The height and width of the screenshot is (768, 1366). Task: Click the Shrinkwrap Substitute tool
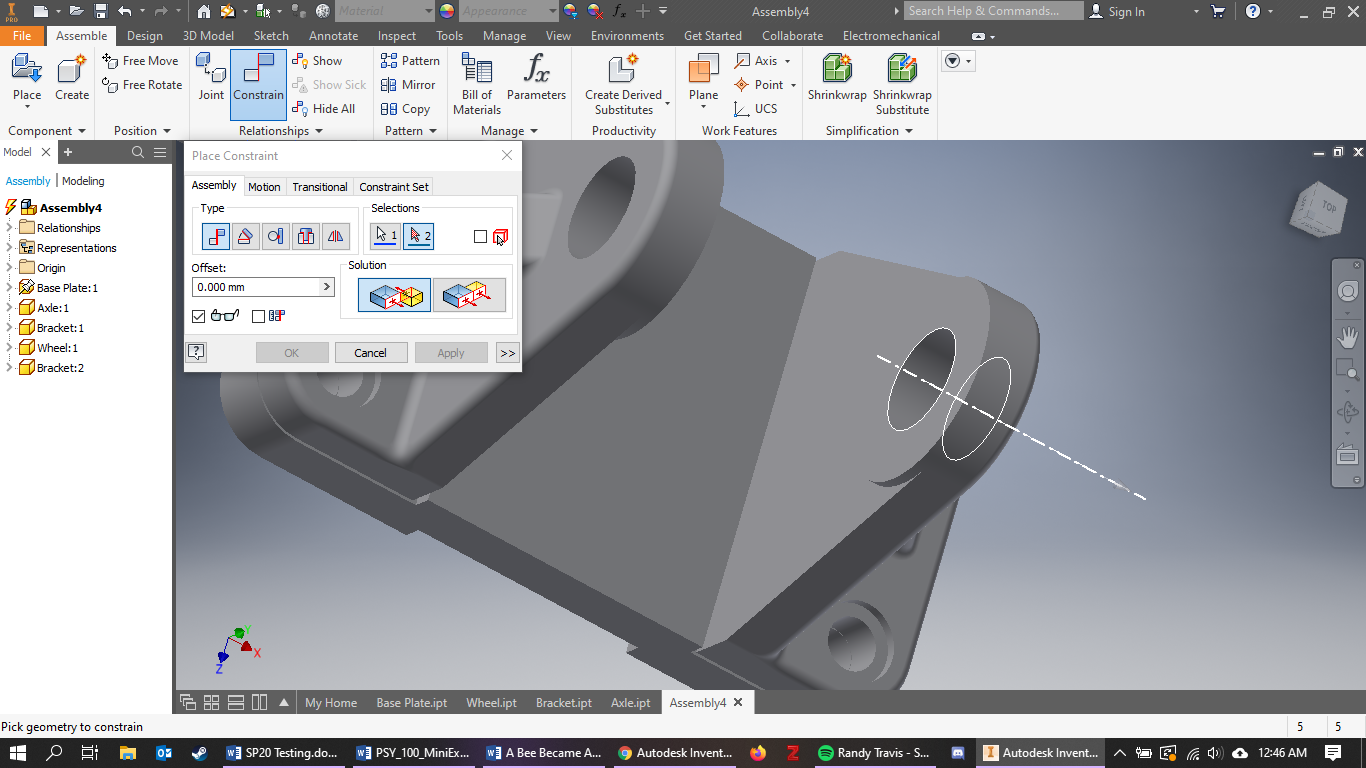coord(902,84)
